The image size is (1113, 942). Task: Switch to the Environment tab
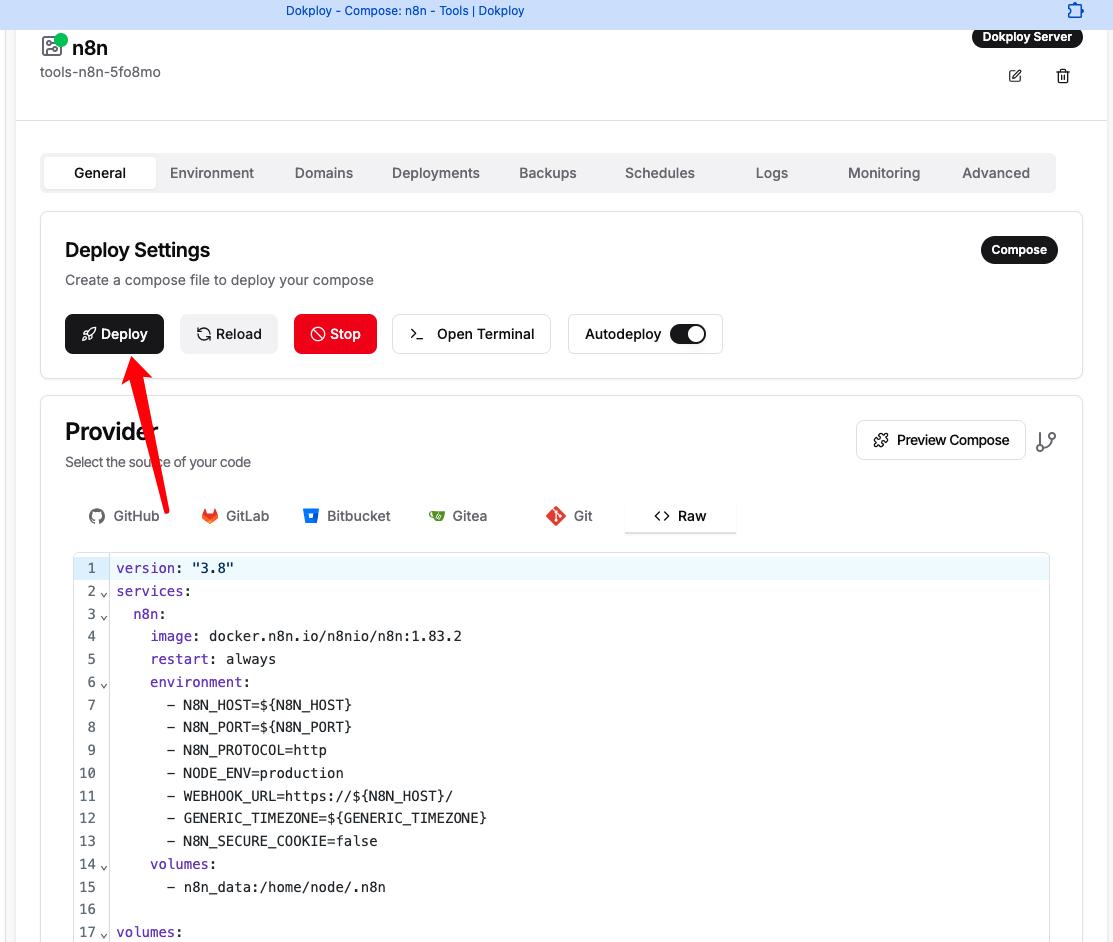212,173
